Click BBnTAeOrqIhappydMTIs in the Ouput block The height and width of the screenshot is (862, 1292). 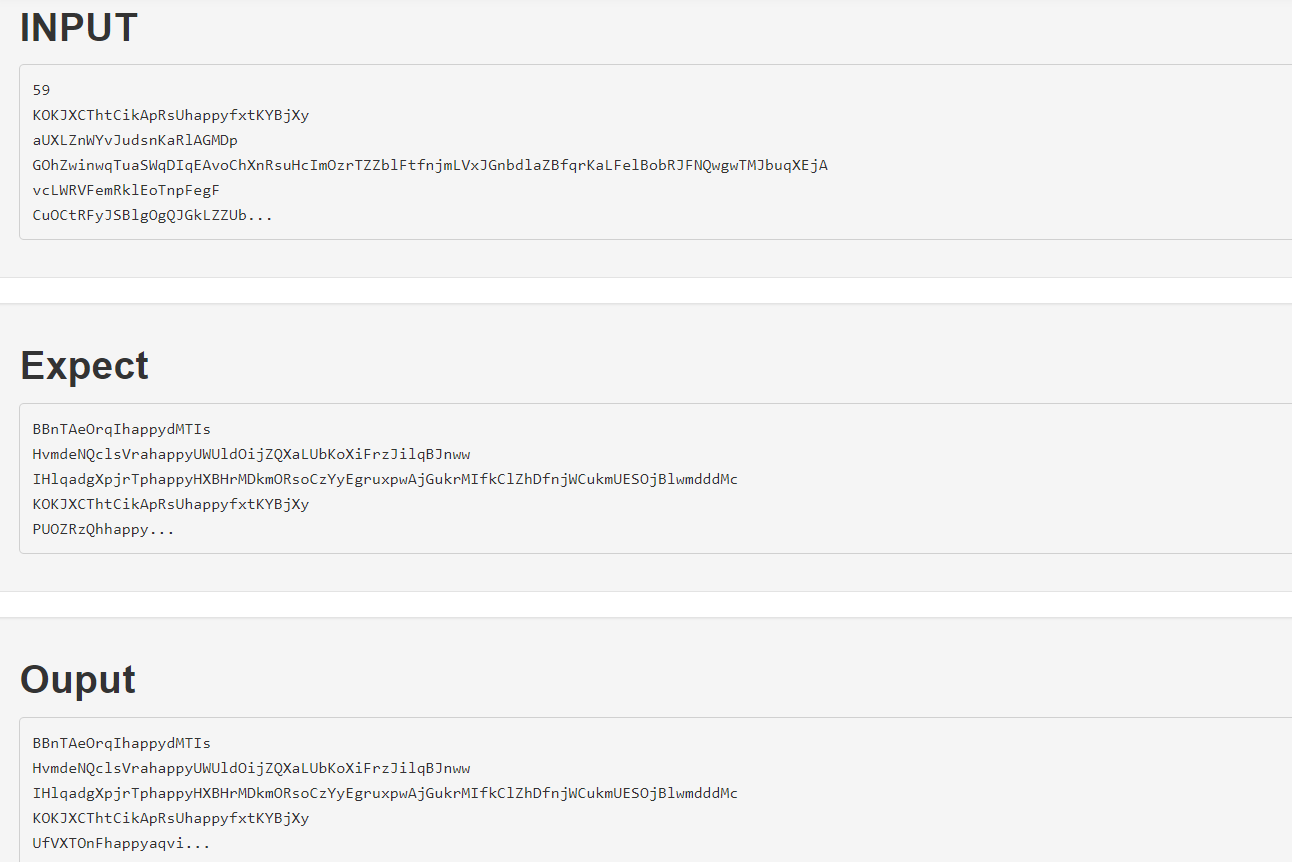tap(121, 744)
